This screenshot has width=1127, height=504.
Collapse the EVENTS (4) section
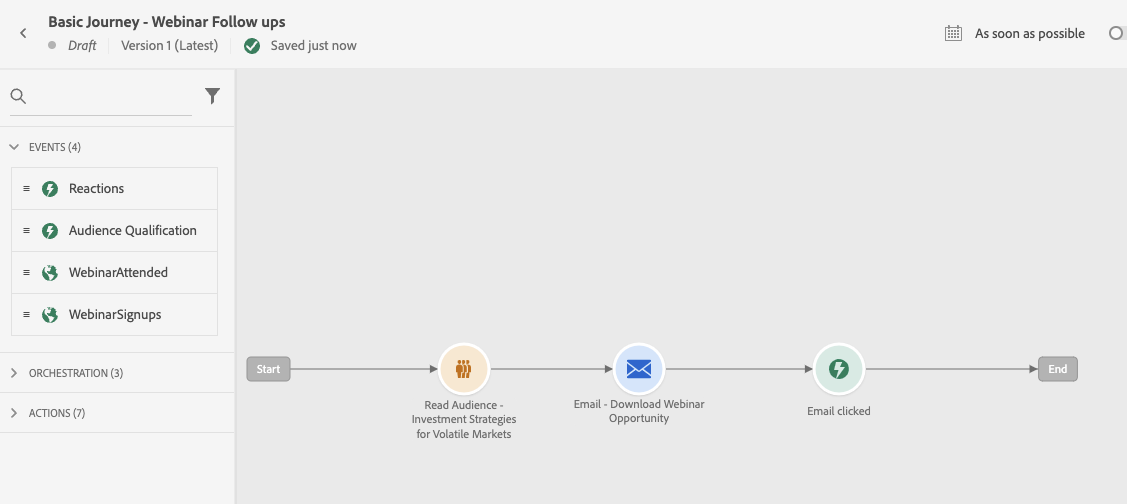14,147
